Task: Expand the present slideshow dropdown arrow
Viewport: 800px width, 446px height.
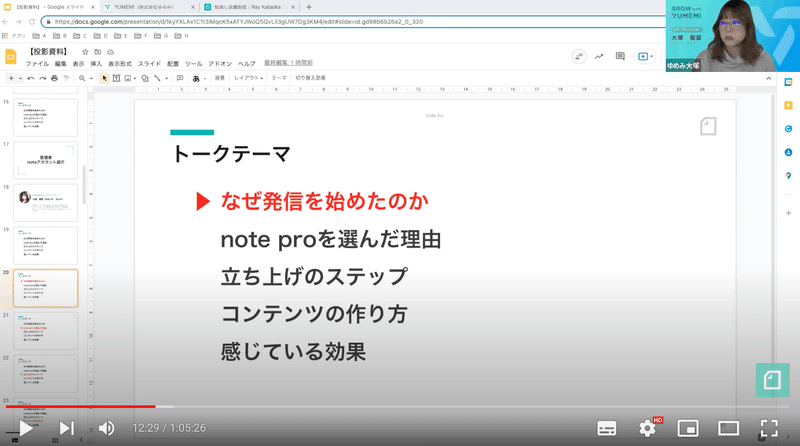Action: tap(652, 57)
